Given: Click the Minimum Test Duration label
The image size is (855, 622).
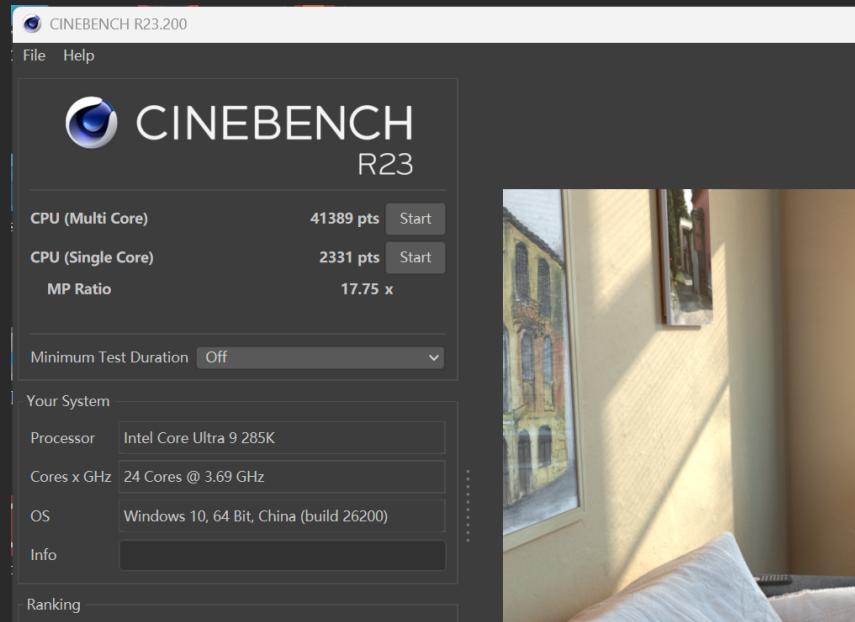Looking at the screenshot, I should [x=109, y=358].
